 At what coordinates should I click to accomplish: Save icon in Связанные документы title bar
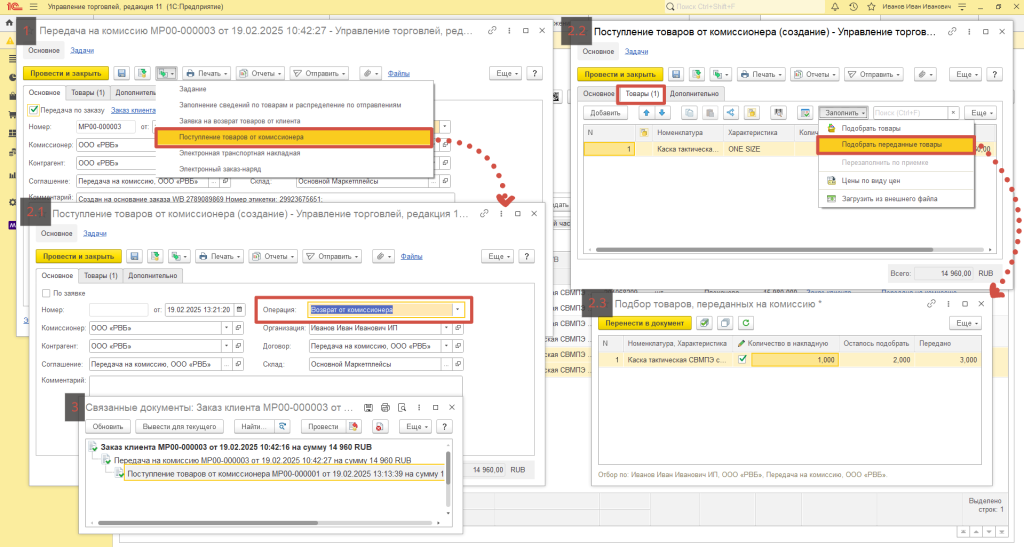(368, 407)
